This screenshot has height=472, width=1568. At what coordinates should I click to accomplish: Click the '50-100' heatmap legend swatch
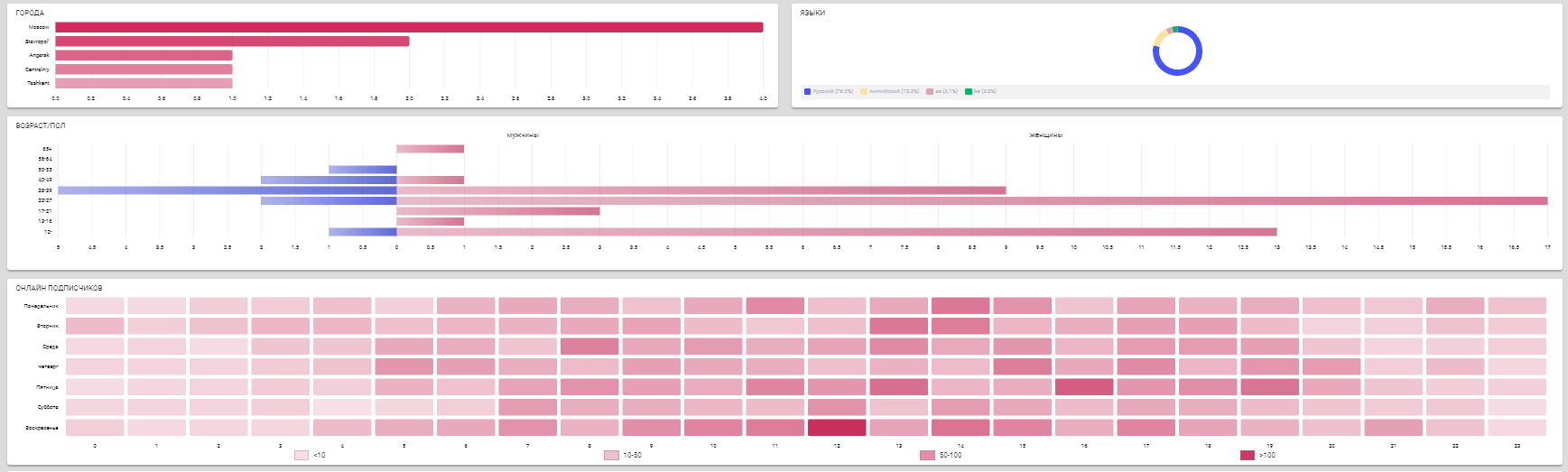coord(927,456)
